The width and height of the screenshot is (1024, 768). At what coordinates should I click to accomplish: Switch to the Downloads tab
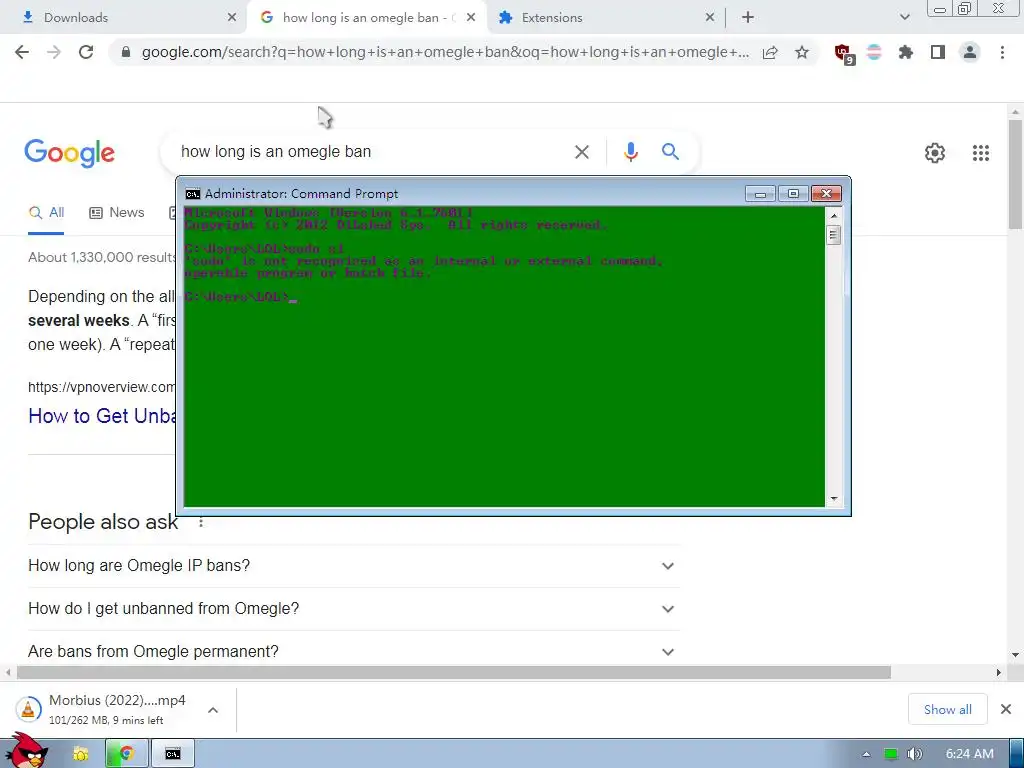124,18
